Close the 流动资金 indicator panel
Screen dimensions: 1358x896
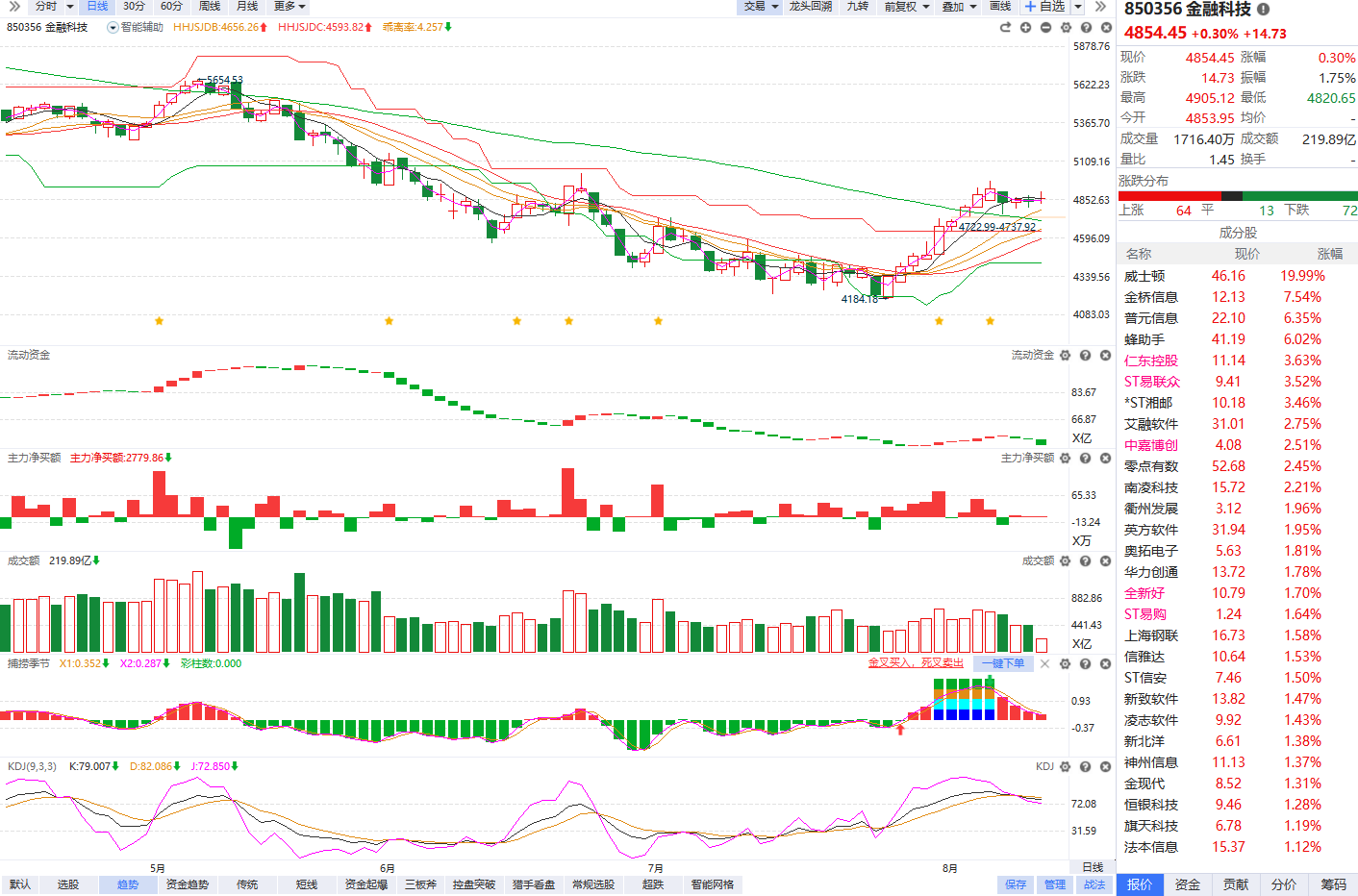pos(1105,355)
